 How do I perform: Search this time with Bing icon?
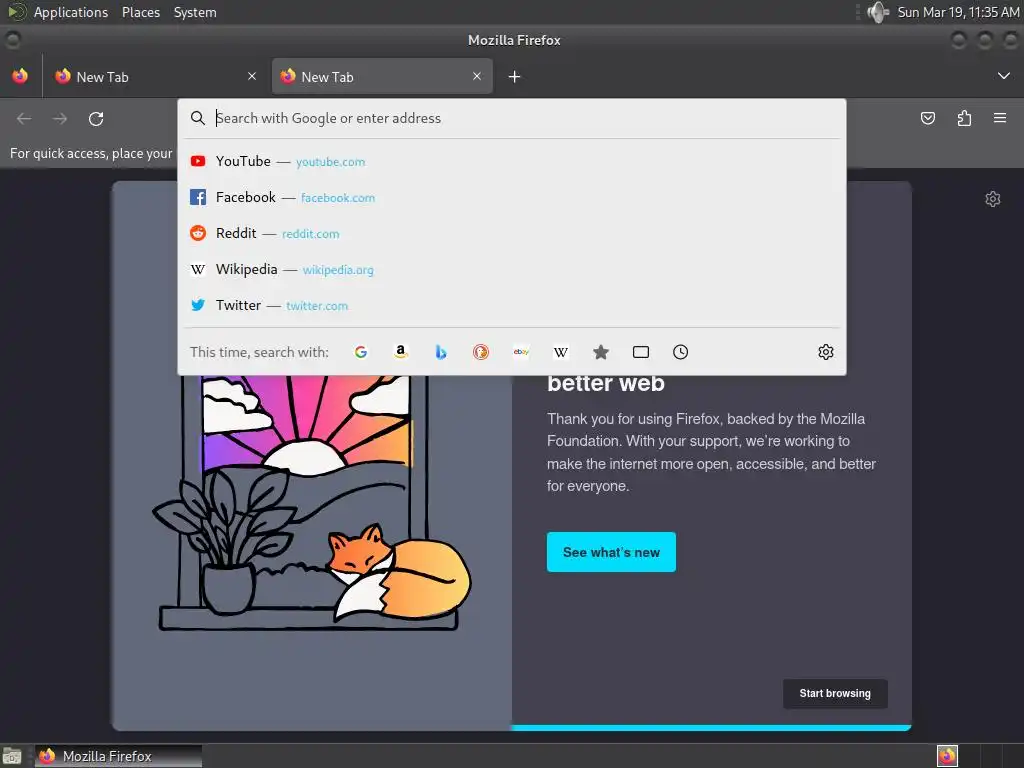pyautogui.click(x=441, y=352)
